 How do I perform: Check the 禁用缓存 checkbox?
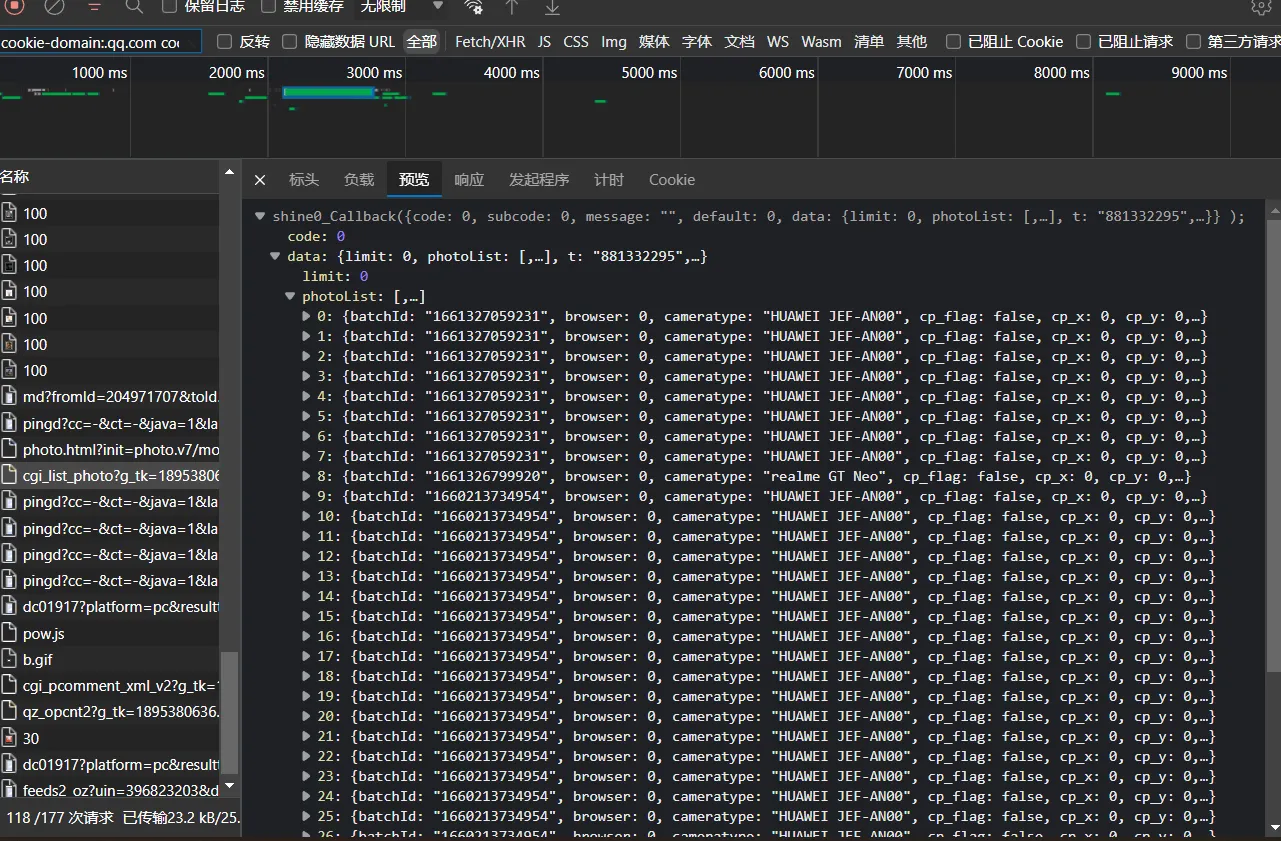(x=268, y=6)
